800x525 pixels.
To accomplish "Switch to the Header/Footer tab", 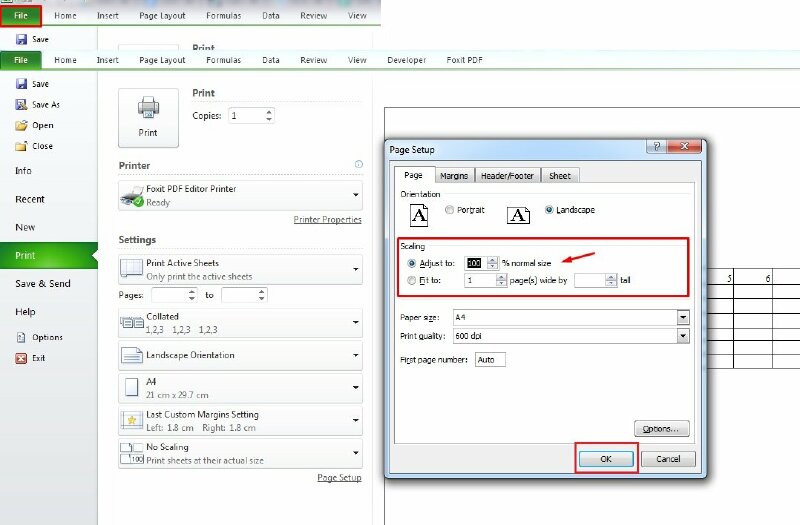I will pyautogui.click(x=507, y=176).
